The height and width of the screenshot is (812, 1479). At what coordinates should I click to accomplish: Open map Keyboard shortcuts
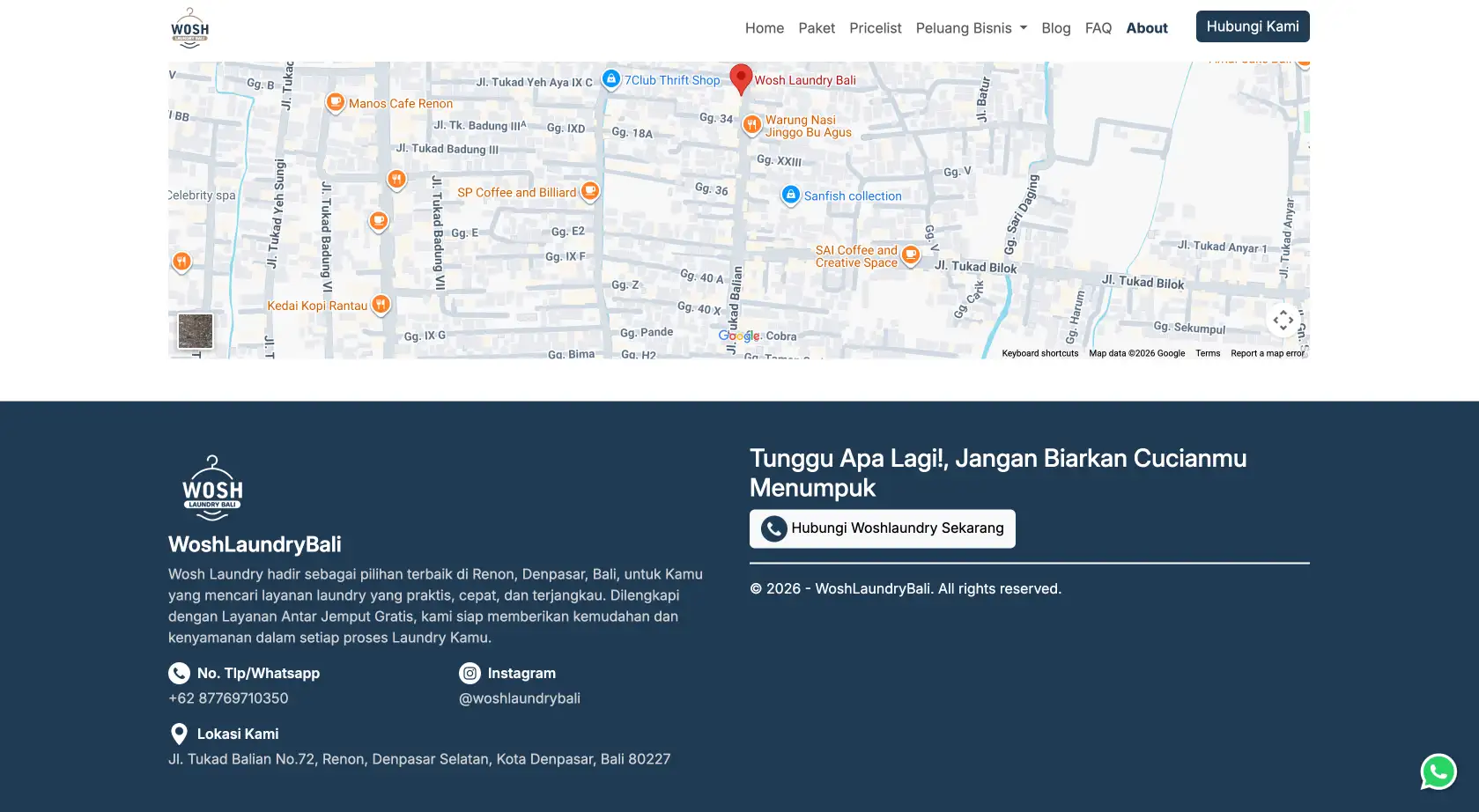click(1039, 353)
